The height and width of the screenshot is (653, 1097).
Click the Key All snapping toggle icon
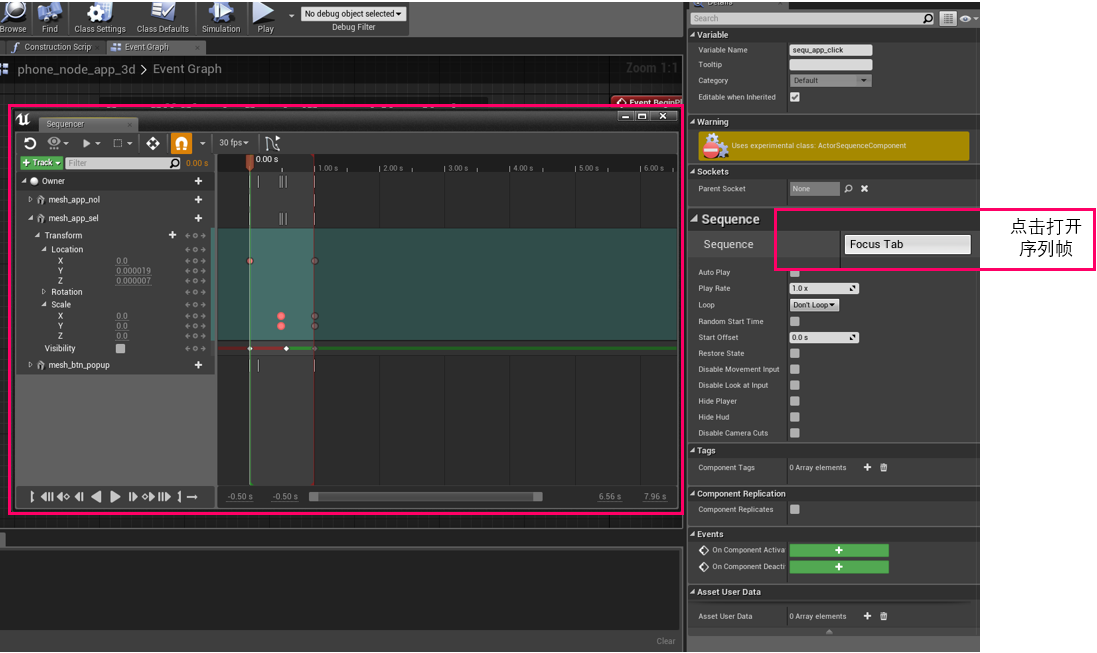(x=181, y=143)
